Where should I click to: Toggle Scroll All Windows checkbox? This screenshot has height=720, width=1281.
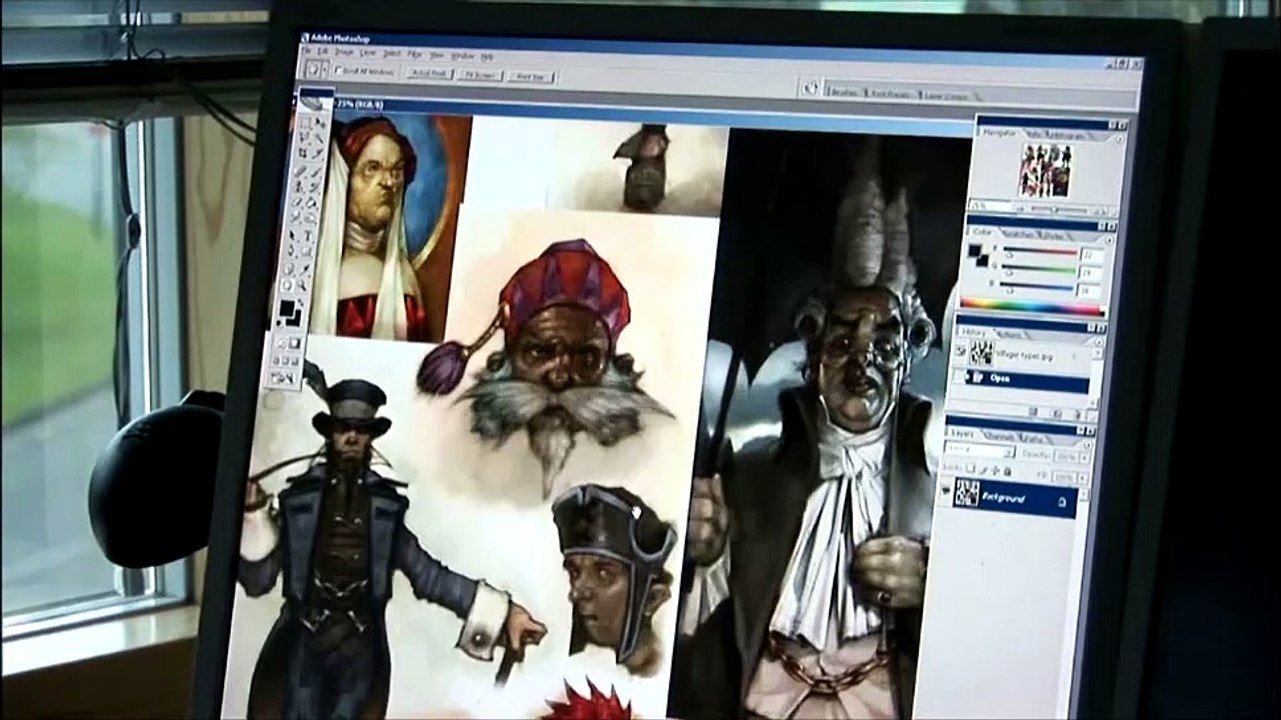point(338,70)
